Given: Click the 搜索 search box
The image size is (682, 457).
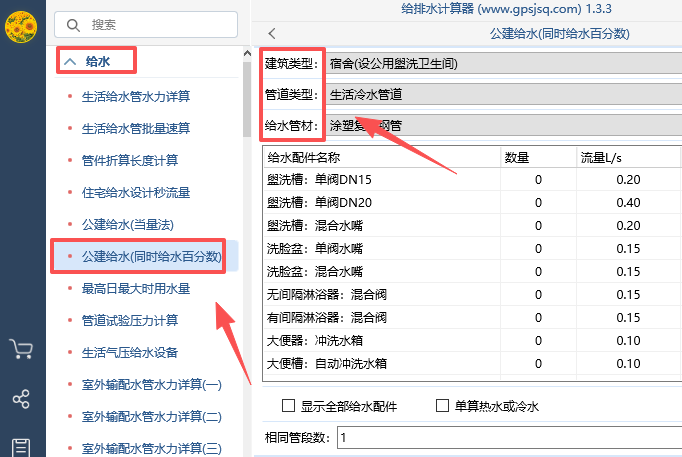Looking at the screenshot, I should point(150,24).
